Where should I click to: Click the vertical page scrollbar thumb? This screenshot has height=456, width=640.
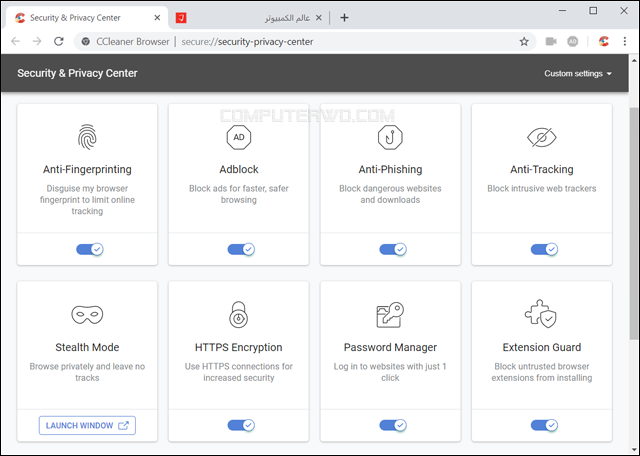coord(634,223)
